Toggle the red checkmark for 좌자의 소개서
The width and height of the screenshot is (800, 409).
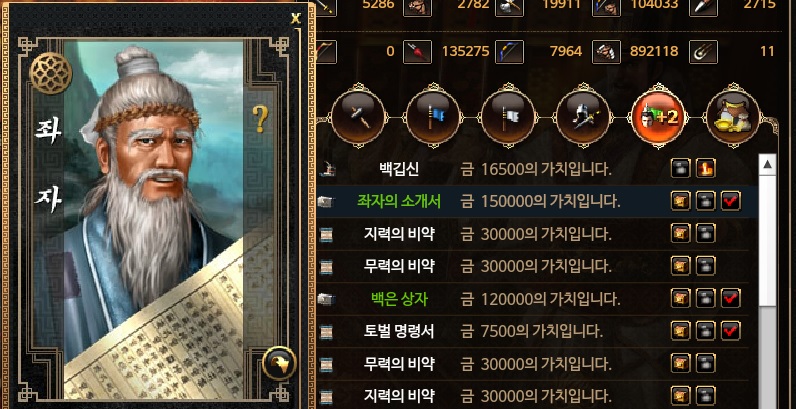(731, 201)
